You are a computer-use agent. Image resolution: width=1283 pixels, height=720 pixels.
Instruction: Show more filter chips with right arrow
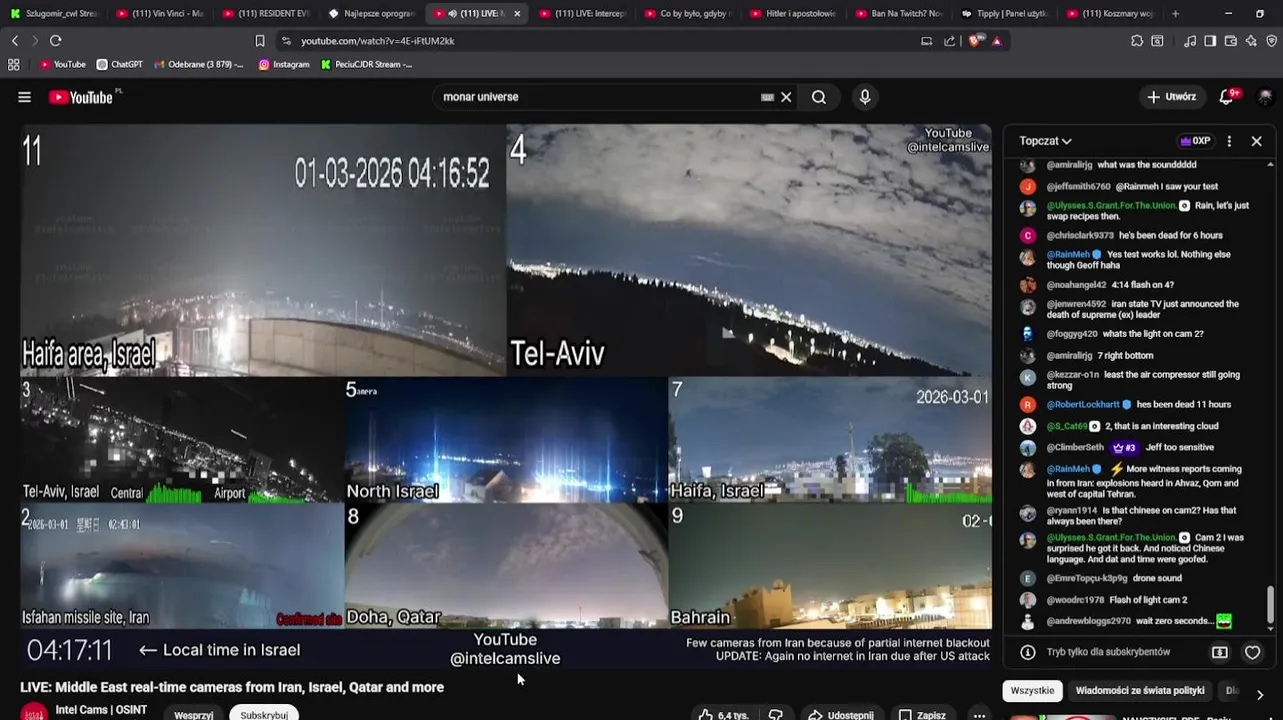pos(1260,694)
